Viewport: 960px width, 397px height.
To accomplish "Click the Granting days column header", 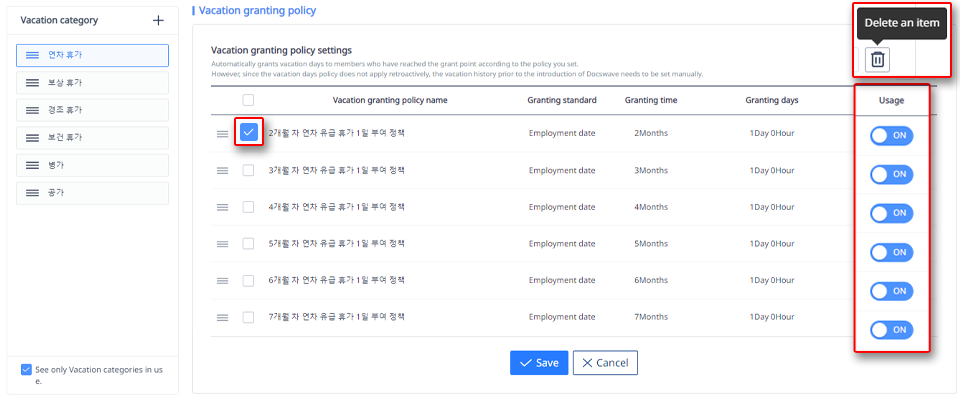I will [771, 100].
